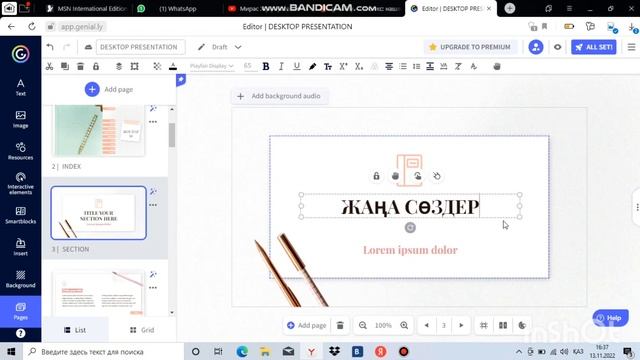Viewport: 640px width, 360px height.
Task: Toggle superscript formatting
Action: [343, 66]
